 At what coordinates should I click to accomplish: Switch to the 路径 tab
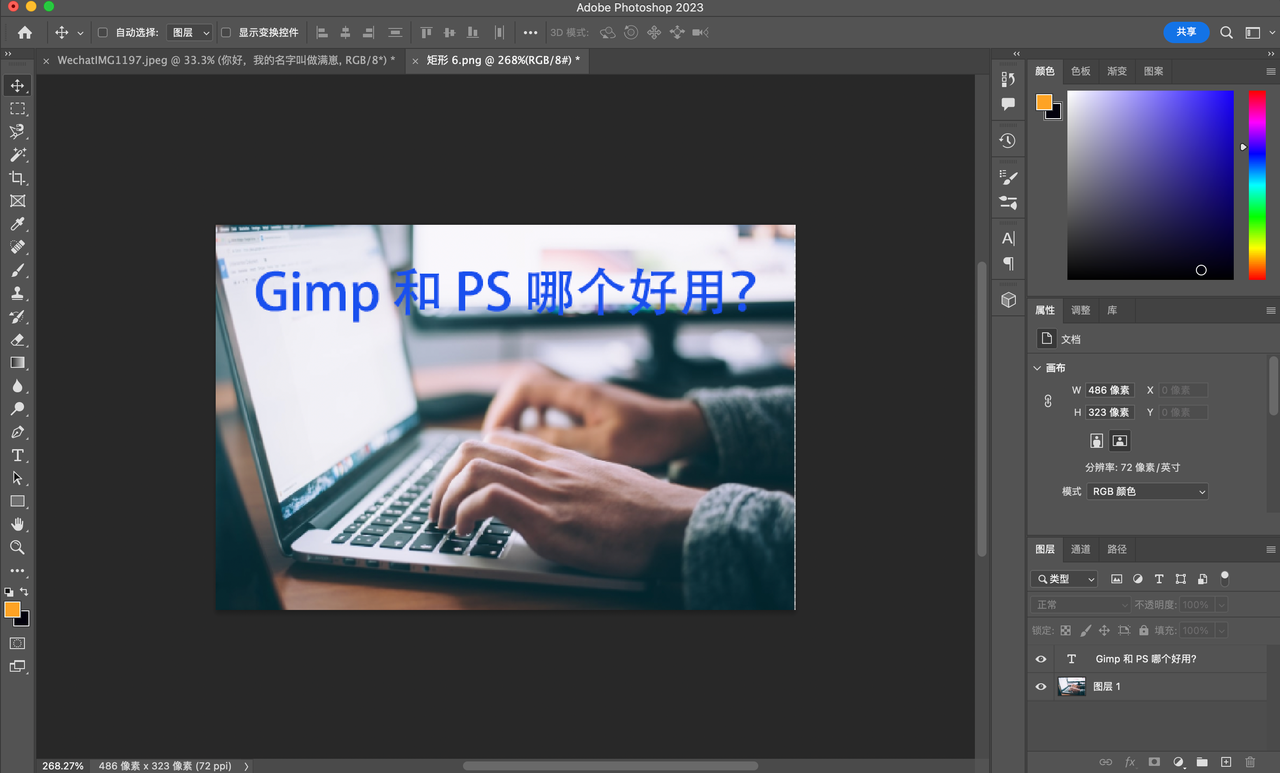point(1117,549)
